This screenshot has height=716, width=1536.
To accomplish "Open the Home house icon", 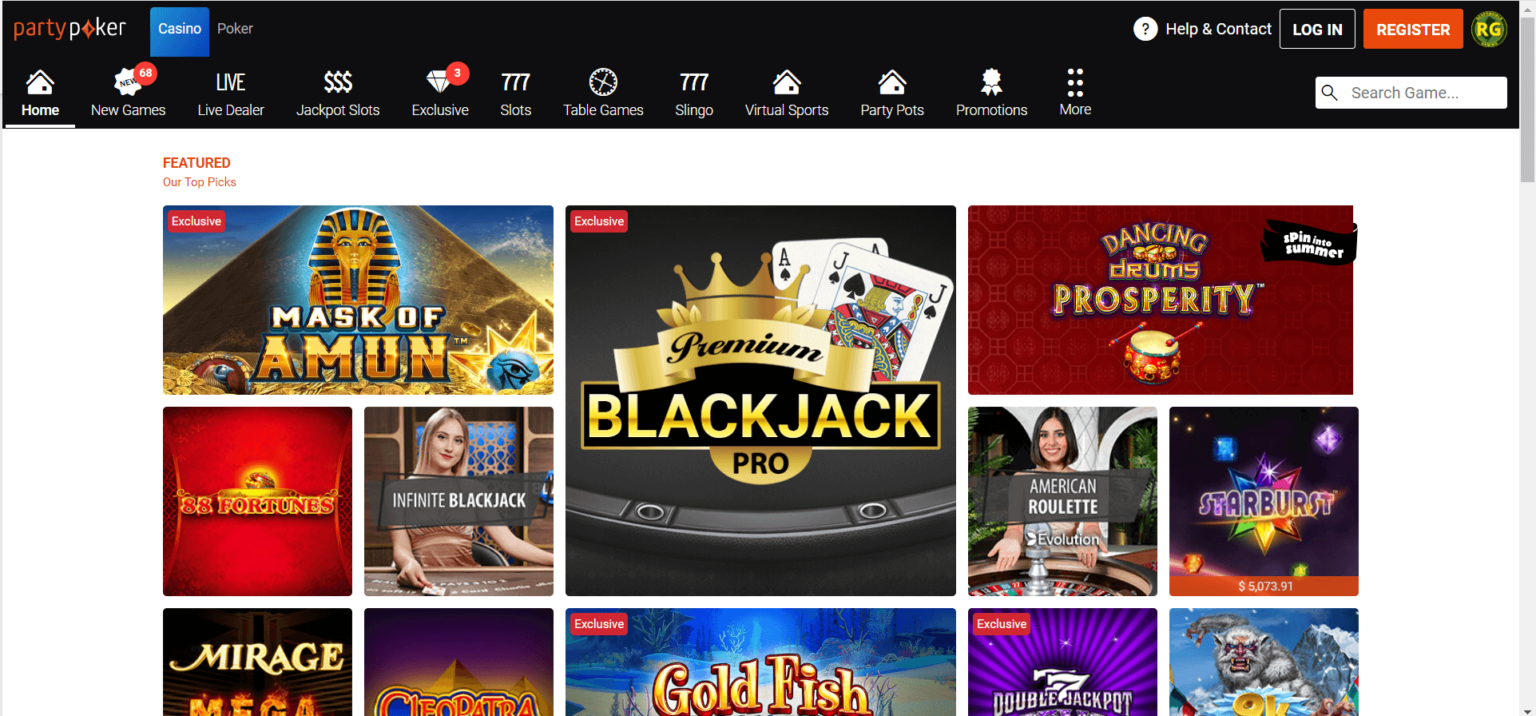I will tap(40, 82).
